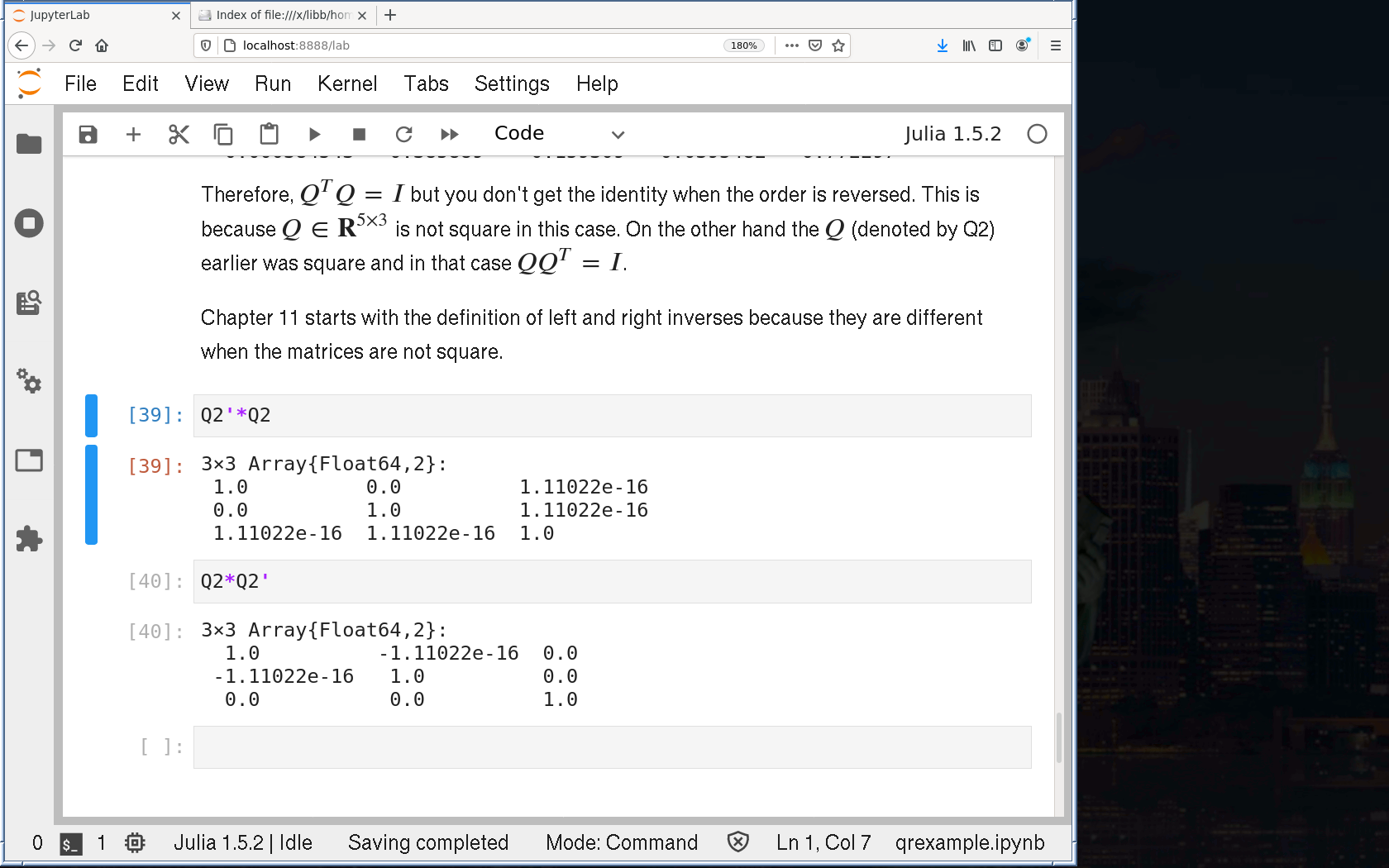Open the file browser sidebar panel

[29, 144]
